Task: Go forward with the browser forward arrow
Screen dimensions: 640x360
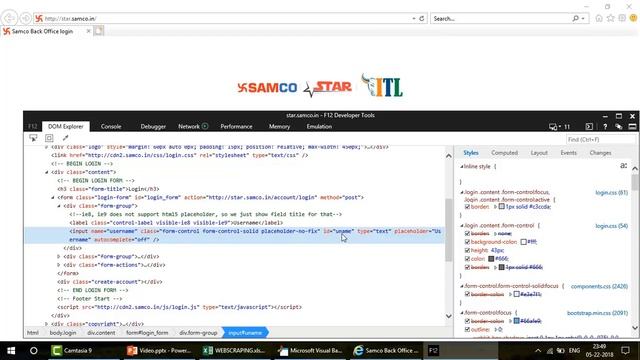Action: coord(25,18)
